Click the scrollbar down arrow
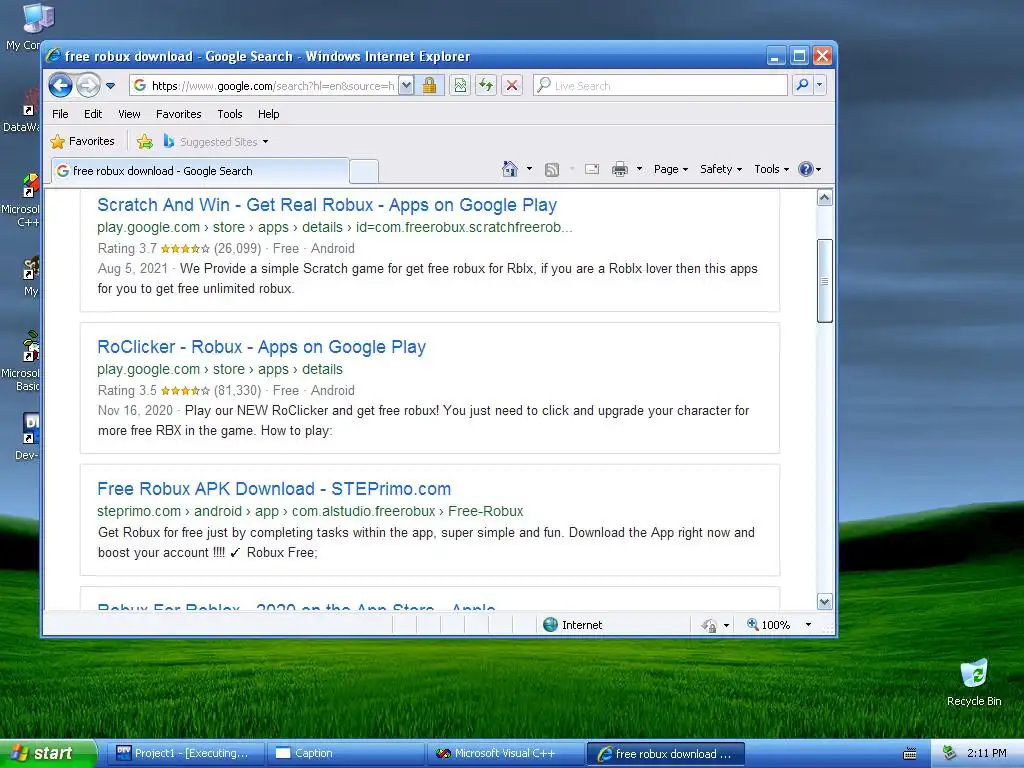Image resolution: width=1024 pixels, height=768 pixels. (x=825, y=602)
